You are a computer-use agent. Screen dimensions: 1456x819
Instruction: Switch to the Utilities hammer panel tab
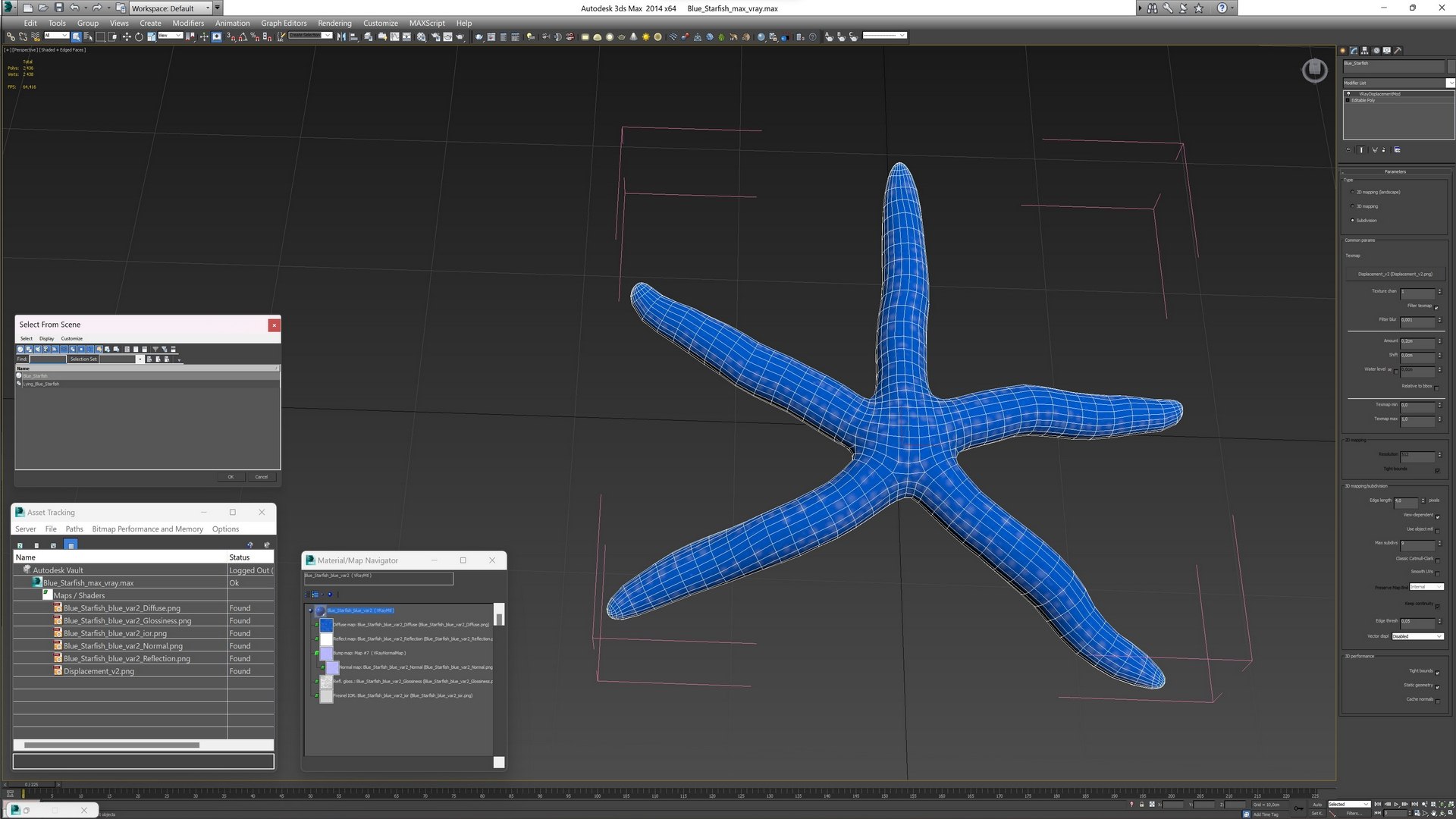1398,51
